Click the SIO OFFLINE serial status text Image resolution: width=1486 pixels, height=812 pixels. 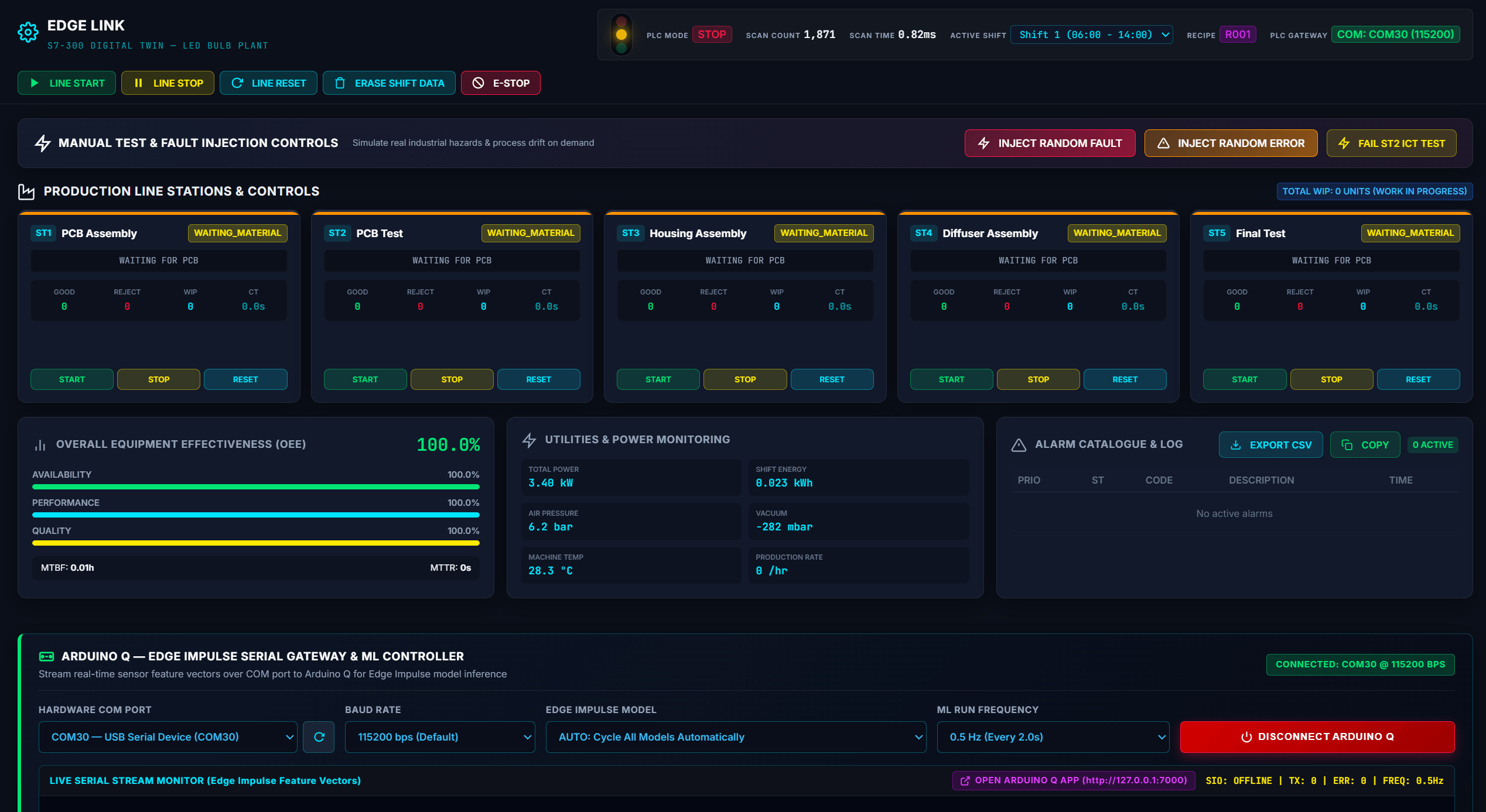1239,781
